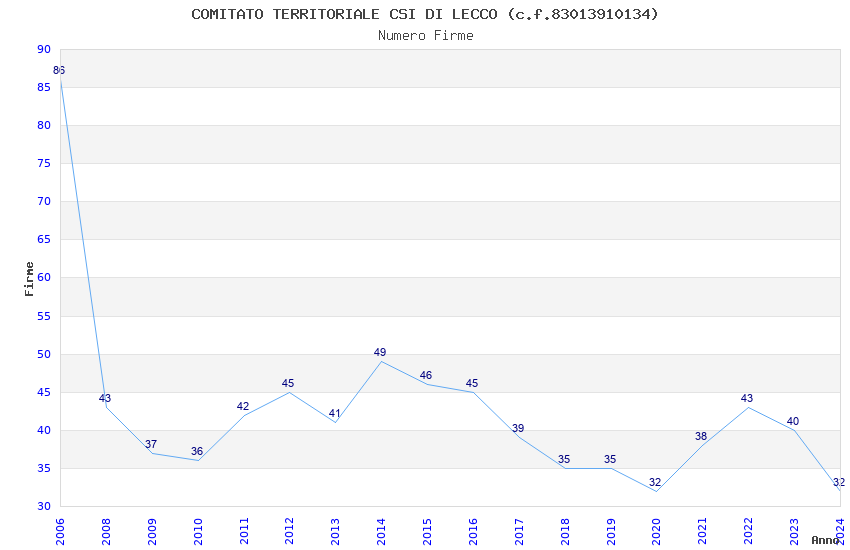Select the 2024 x-axis year label
The width and height of the screenshot is (850, 550).
tap(840, 531)
